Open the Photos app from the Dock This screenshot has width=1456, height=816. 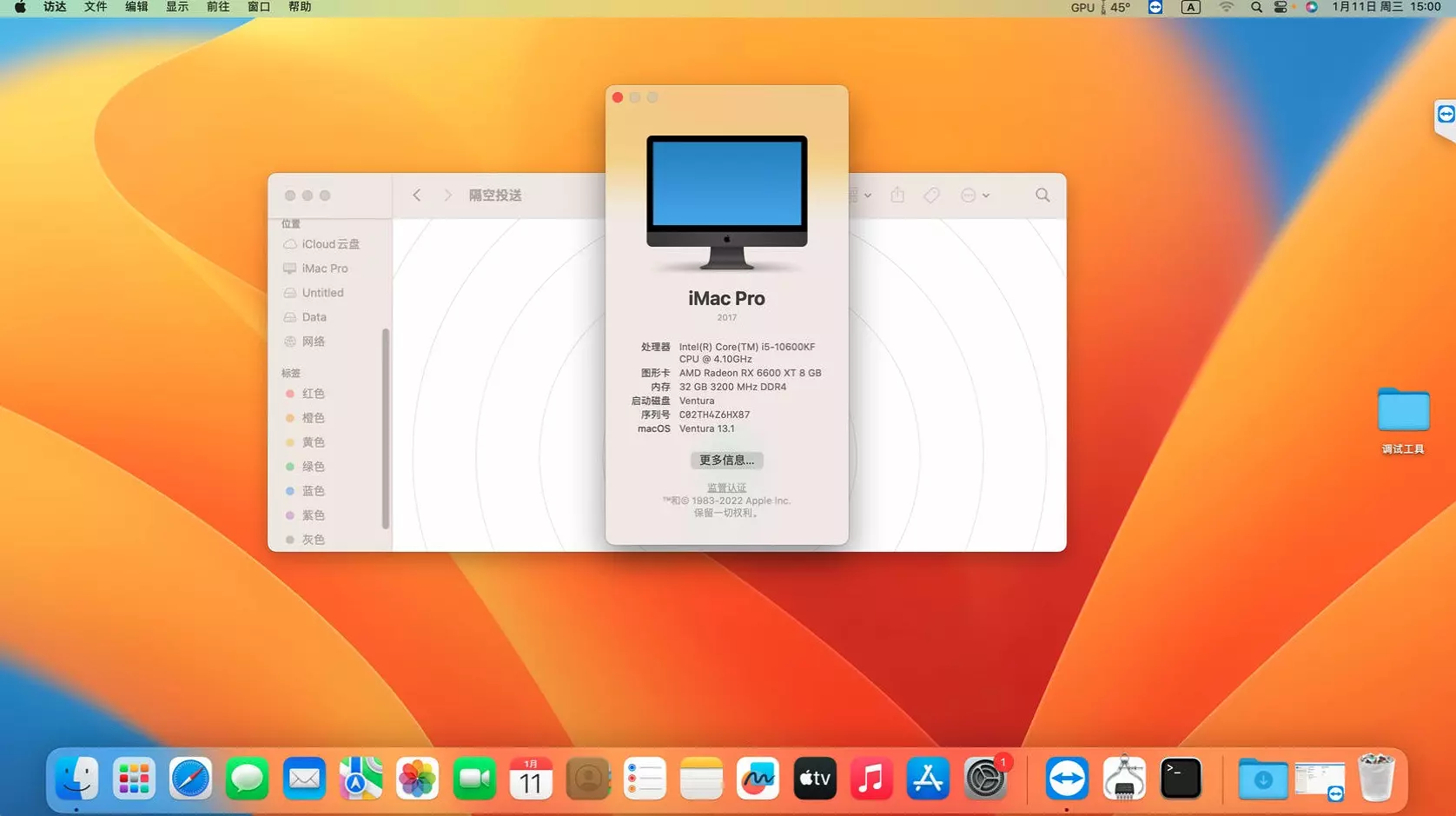[417, 779]
